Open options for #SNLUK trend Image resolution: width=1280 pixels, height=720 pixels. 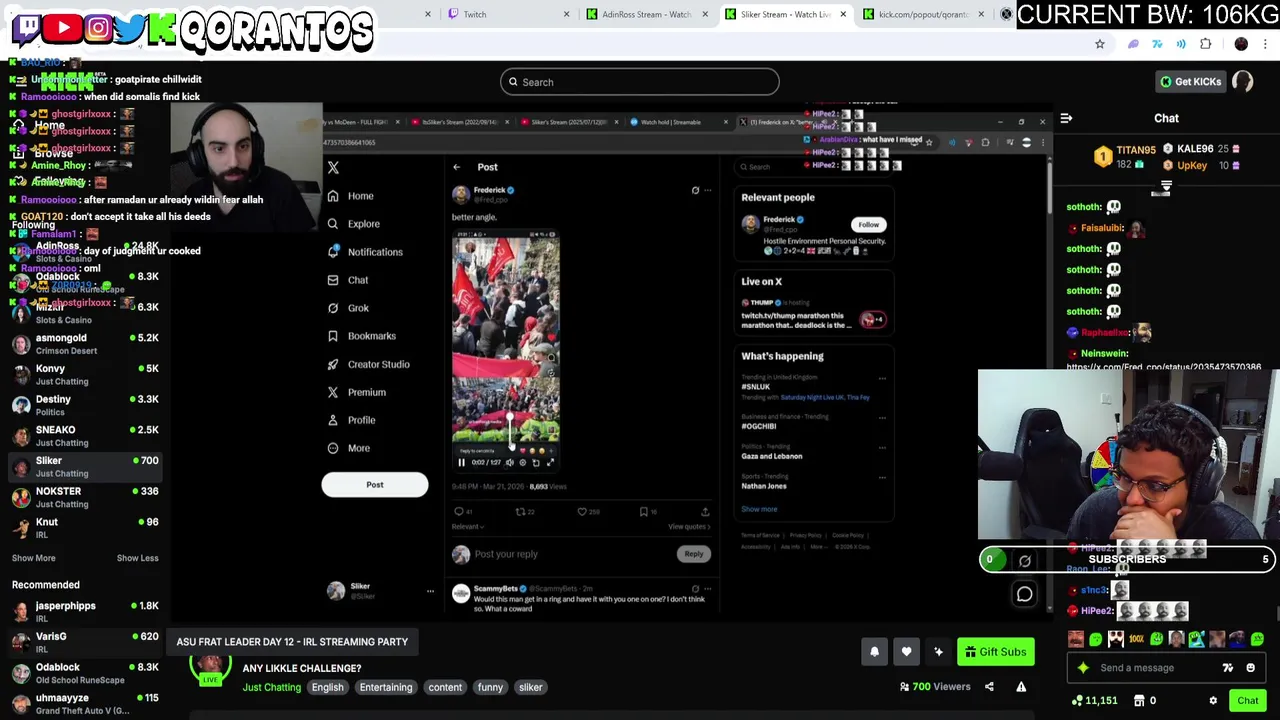[882, 379]
